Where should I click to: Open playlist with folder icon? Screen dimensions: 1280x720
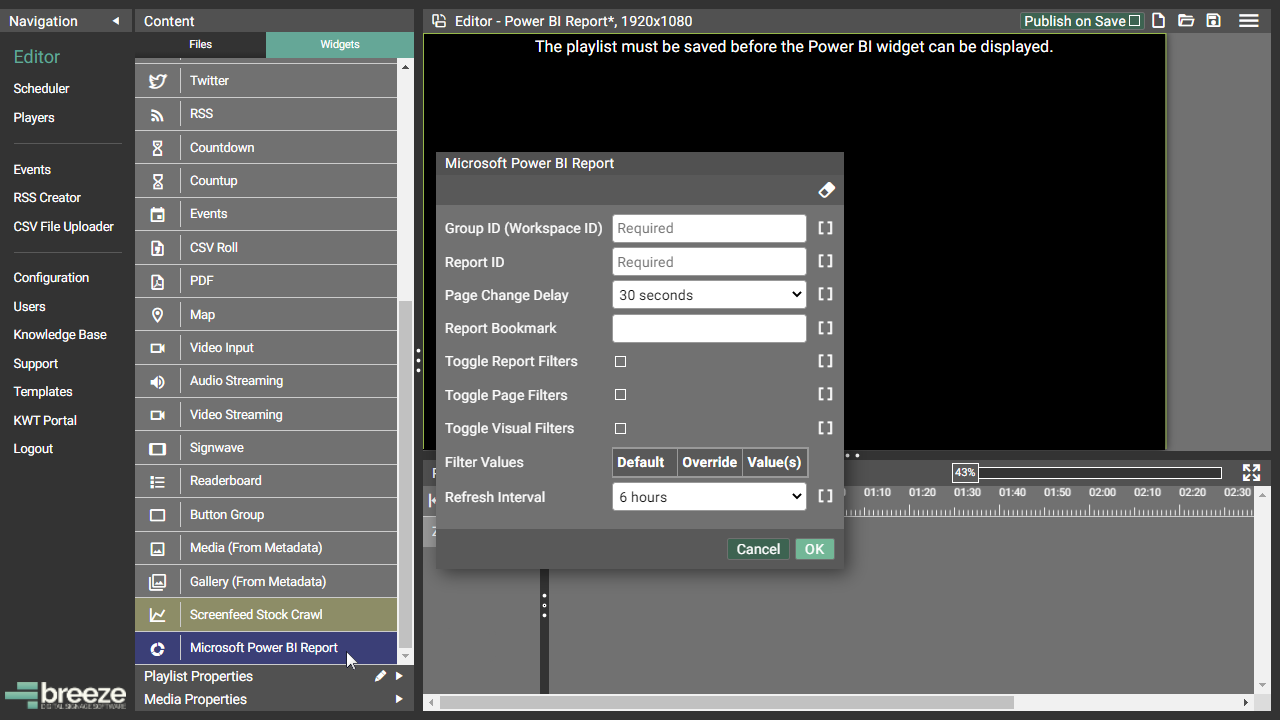1186,21
